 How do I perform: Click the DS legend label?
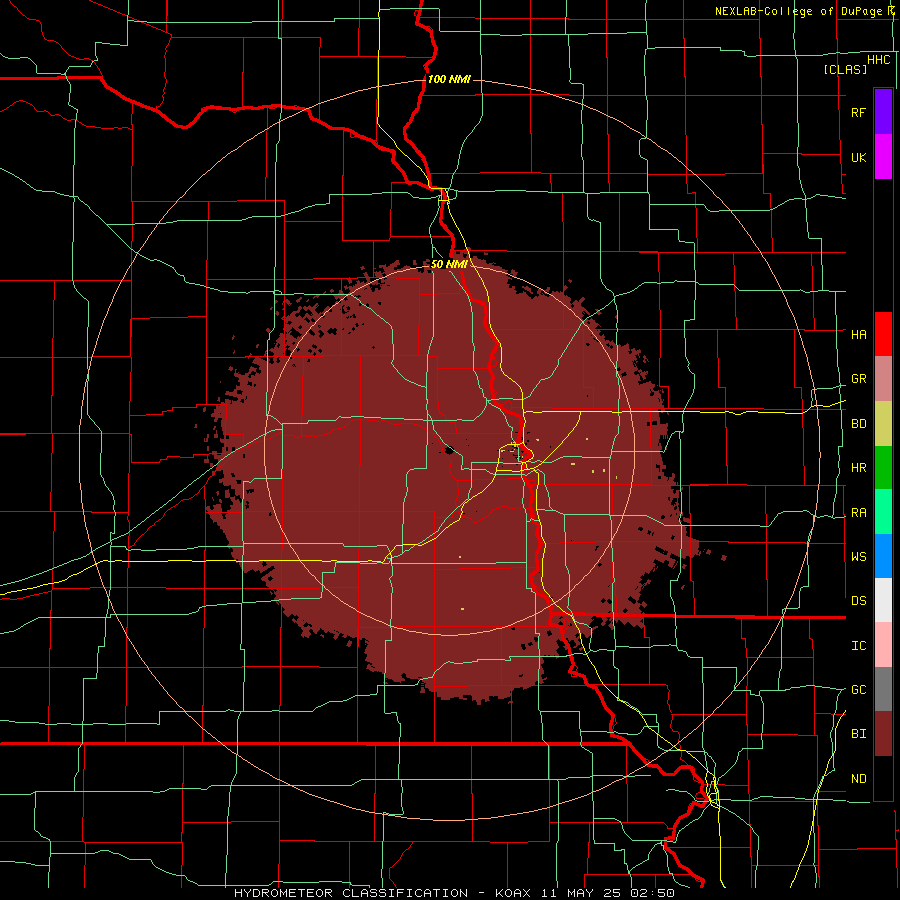pos(858,601)
